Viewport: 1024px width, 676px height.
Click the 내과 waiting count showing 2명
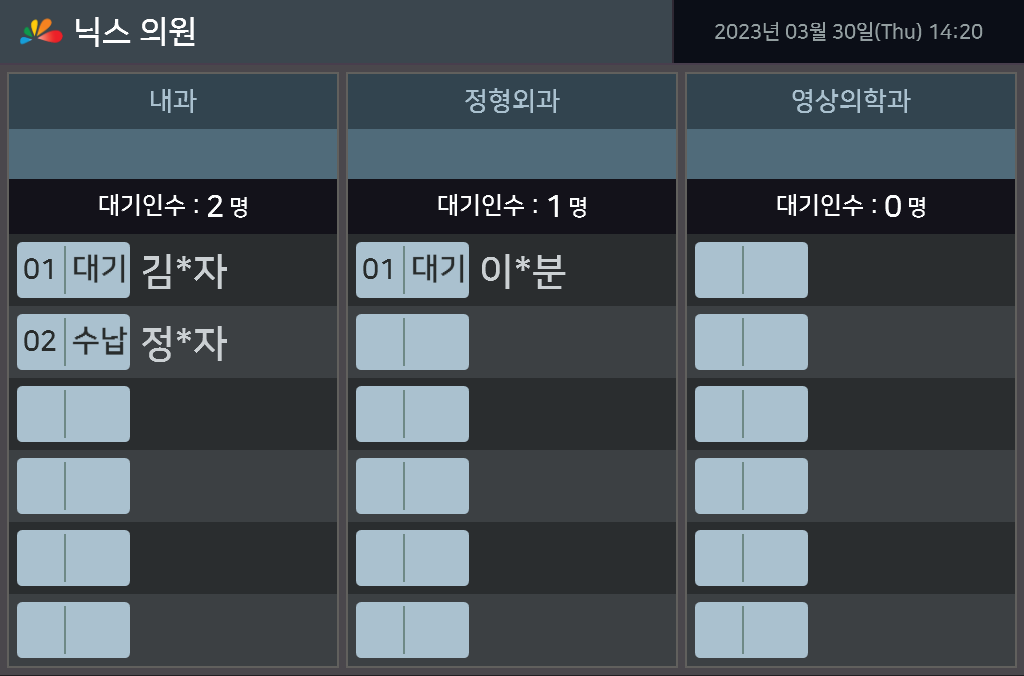click(173, 207)
